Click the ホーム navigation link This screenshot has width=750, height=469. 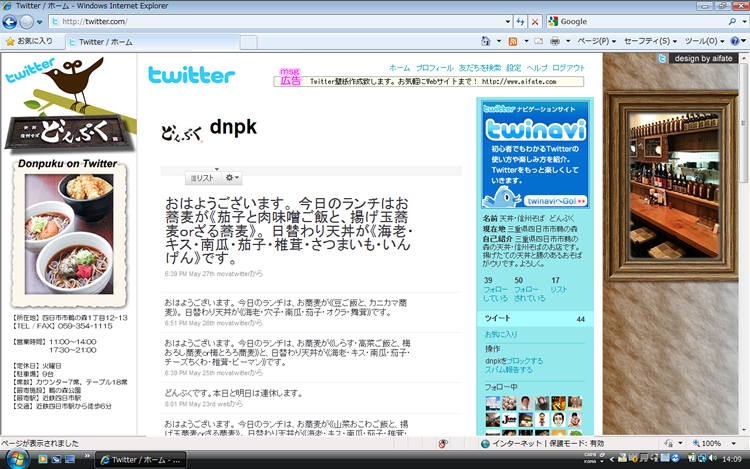(399, 68)
